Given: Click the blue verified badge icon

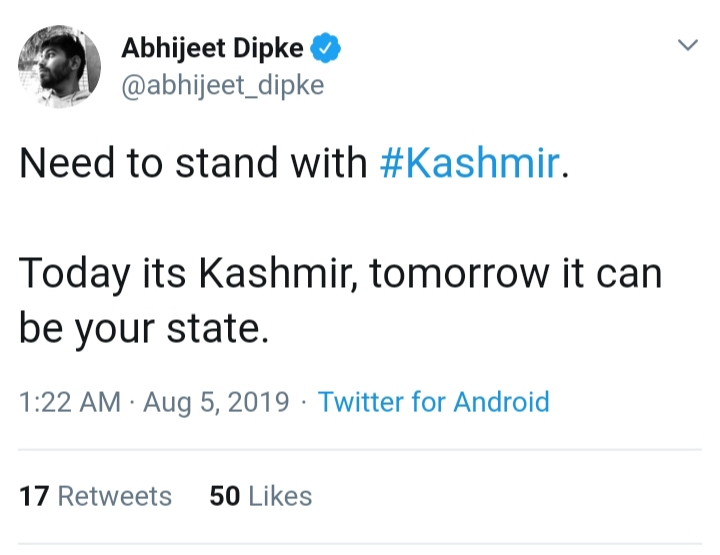Looking at the screenshot, I should (x=326, y=48).
